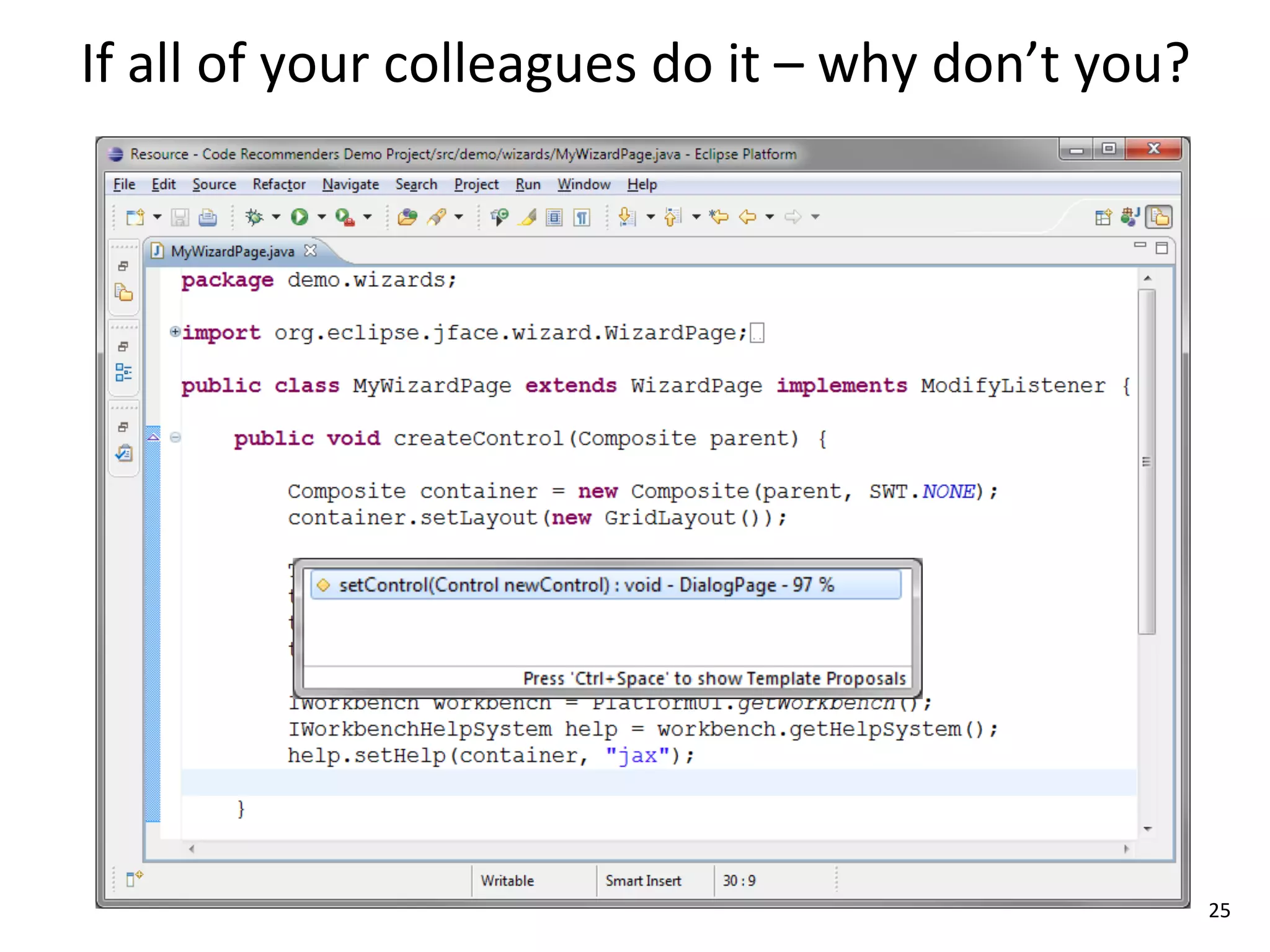The height and width of the screenshot is (952, 1270).
Task: Navigate Forward with the grey right arrow
Action: click(x=793, y=217)
